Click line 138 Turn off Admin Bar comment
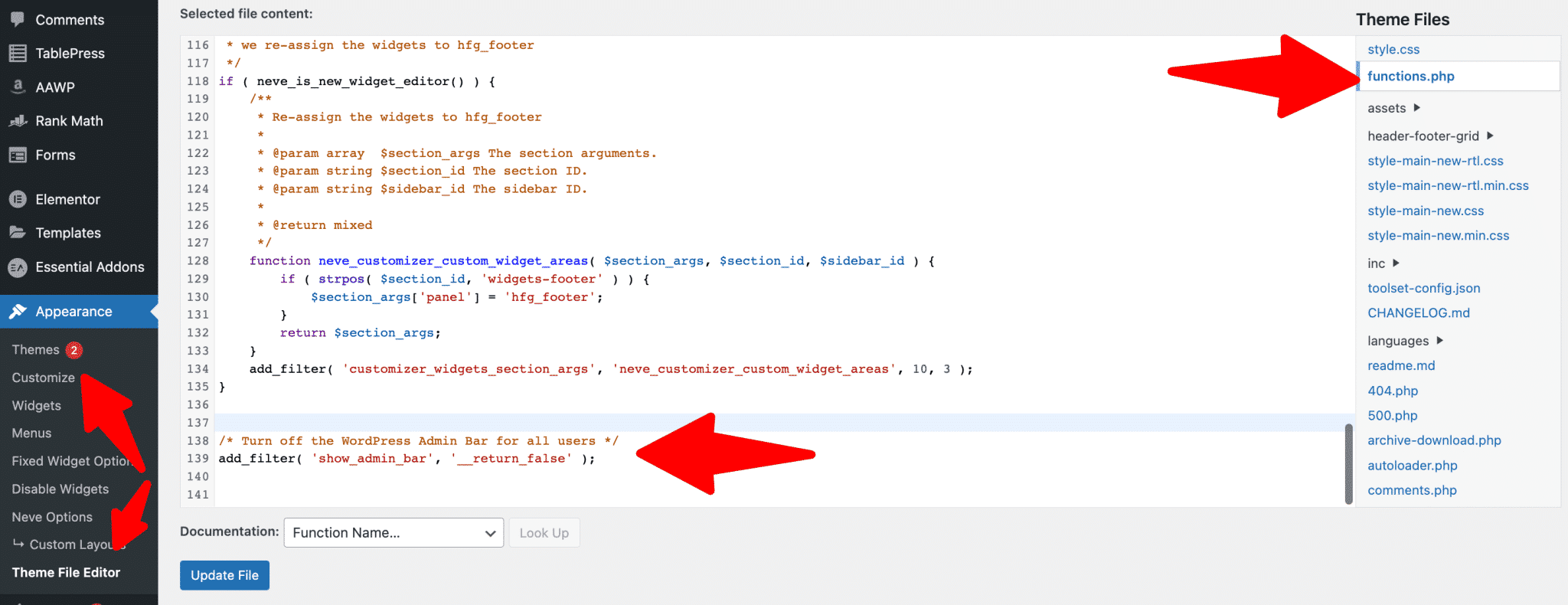This screenshot has height=605, width=1568. pos(418,441)
